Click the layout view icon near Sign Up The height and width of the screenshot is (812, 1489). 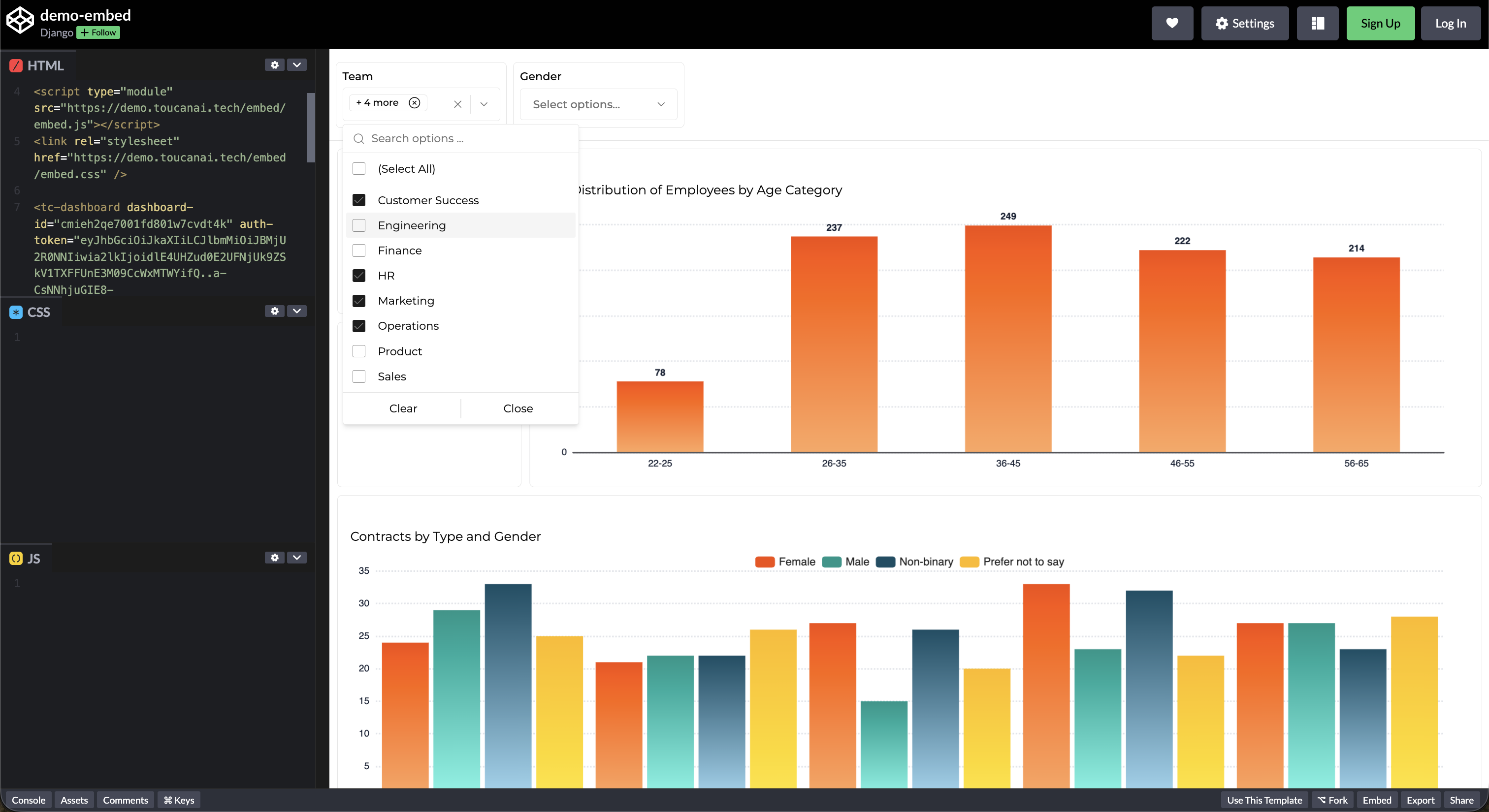tap(1317, 23)
